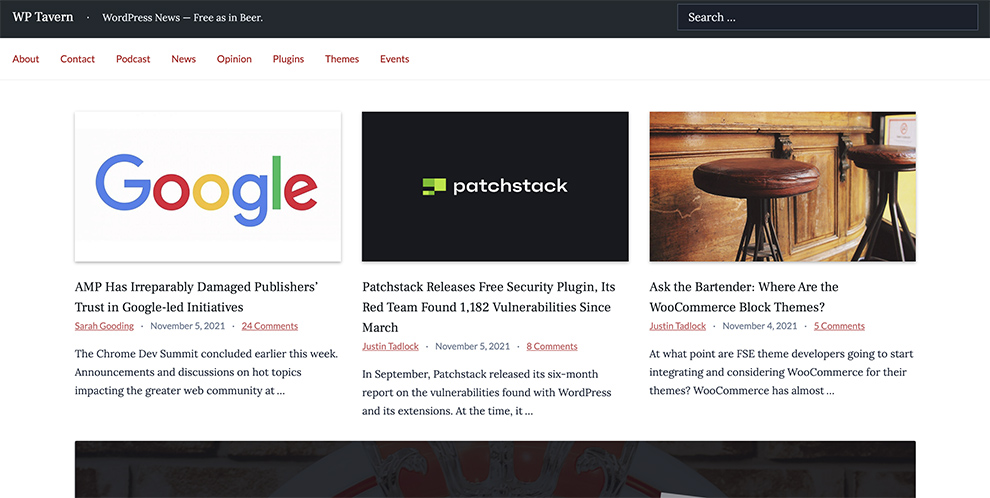990x498 pixels.
Task: Click the Google logo article thumbnail
Action: click(207, 186)
